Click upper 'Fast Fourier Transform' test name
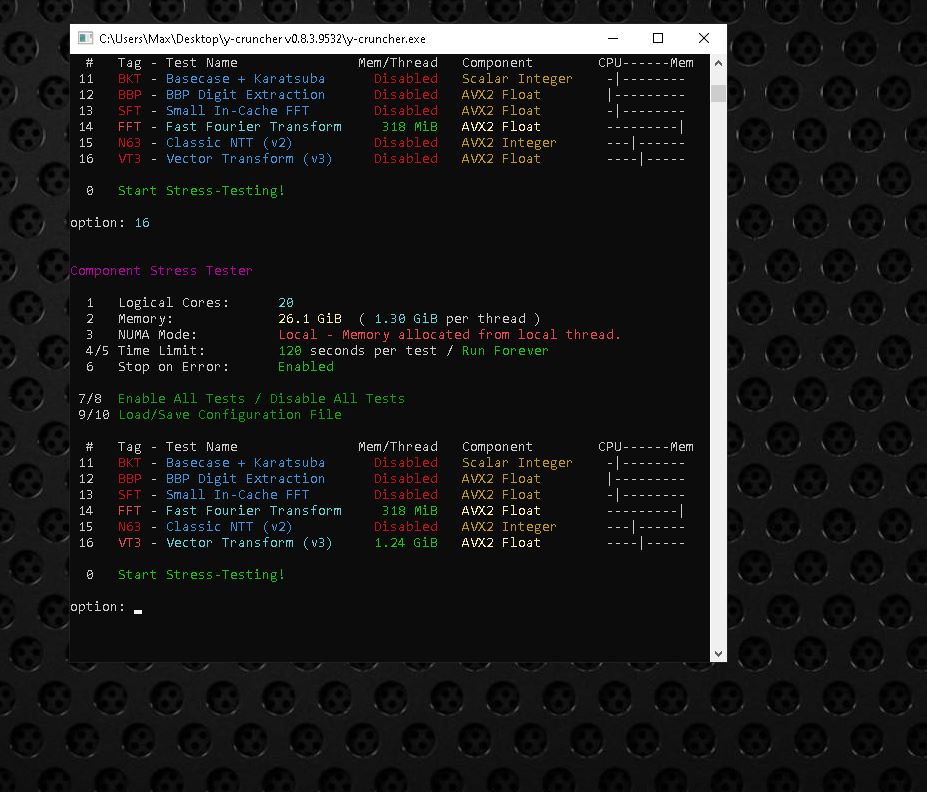The height and width of the screenshot is (792, 927). [254, 126]
